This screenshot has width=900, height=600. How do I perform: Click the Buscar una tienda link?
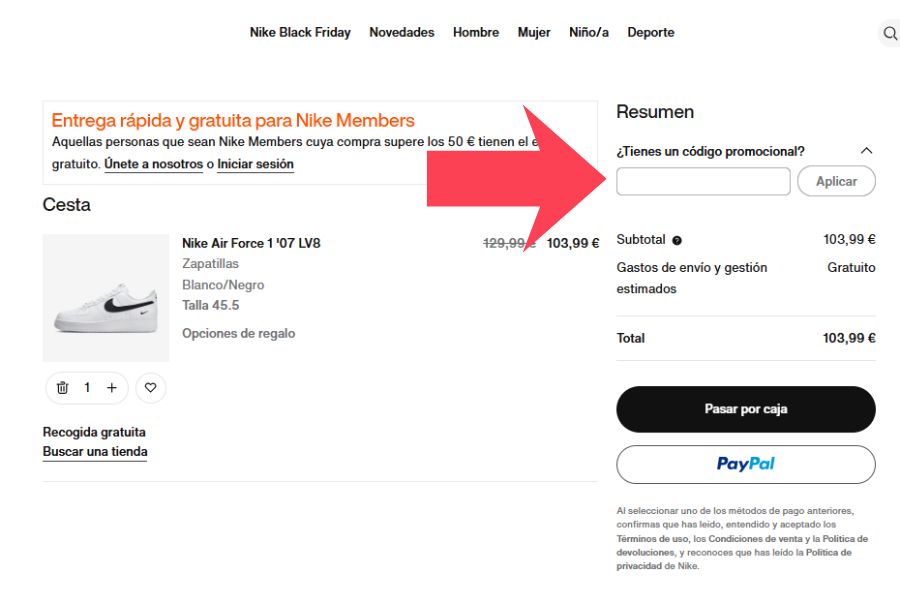(95, 452)
